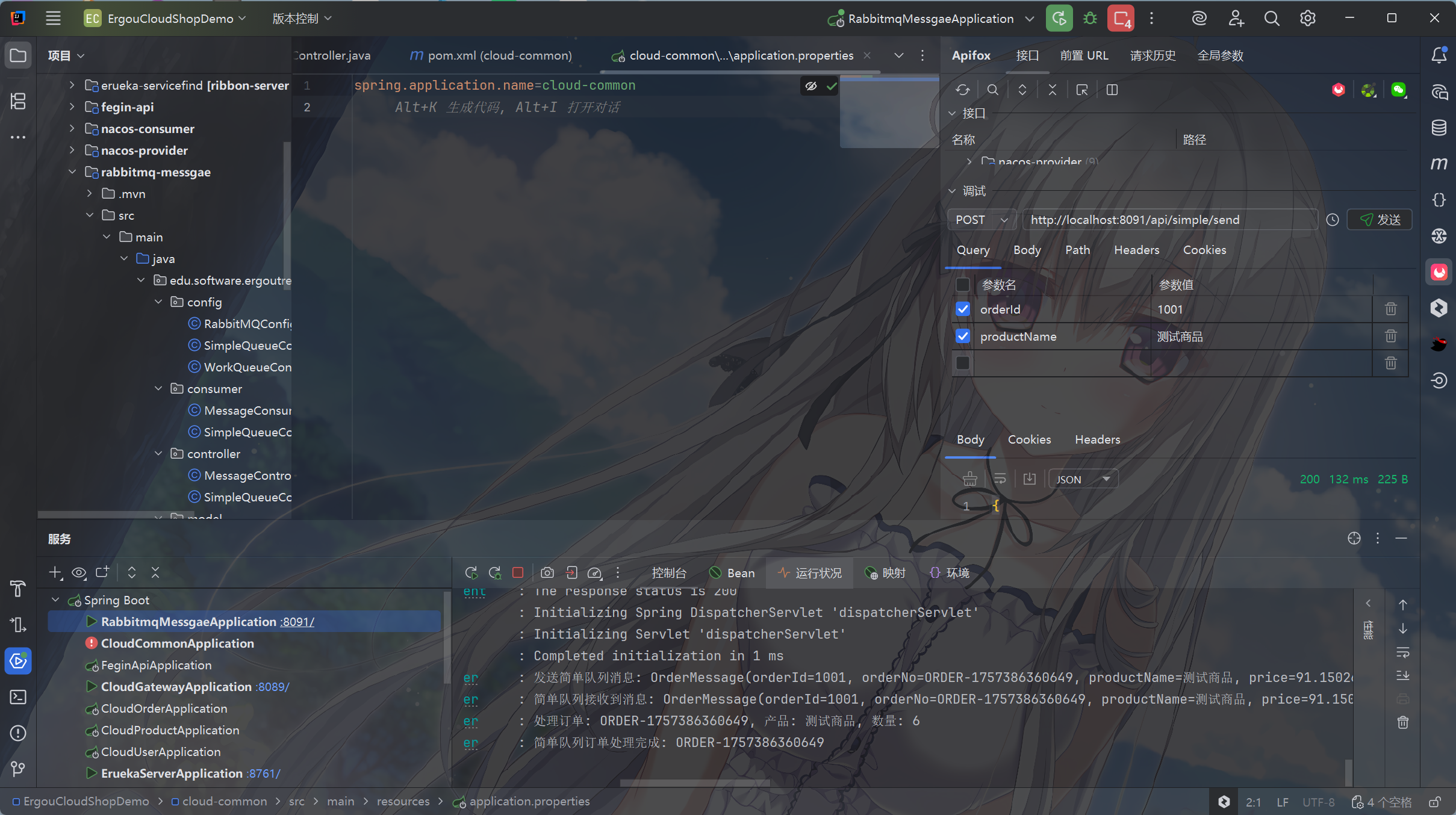Click the Apifox refresh icon
1456x815 pixels.
(x=962, y=90)
